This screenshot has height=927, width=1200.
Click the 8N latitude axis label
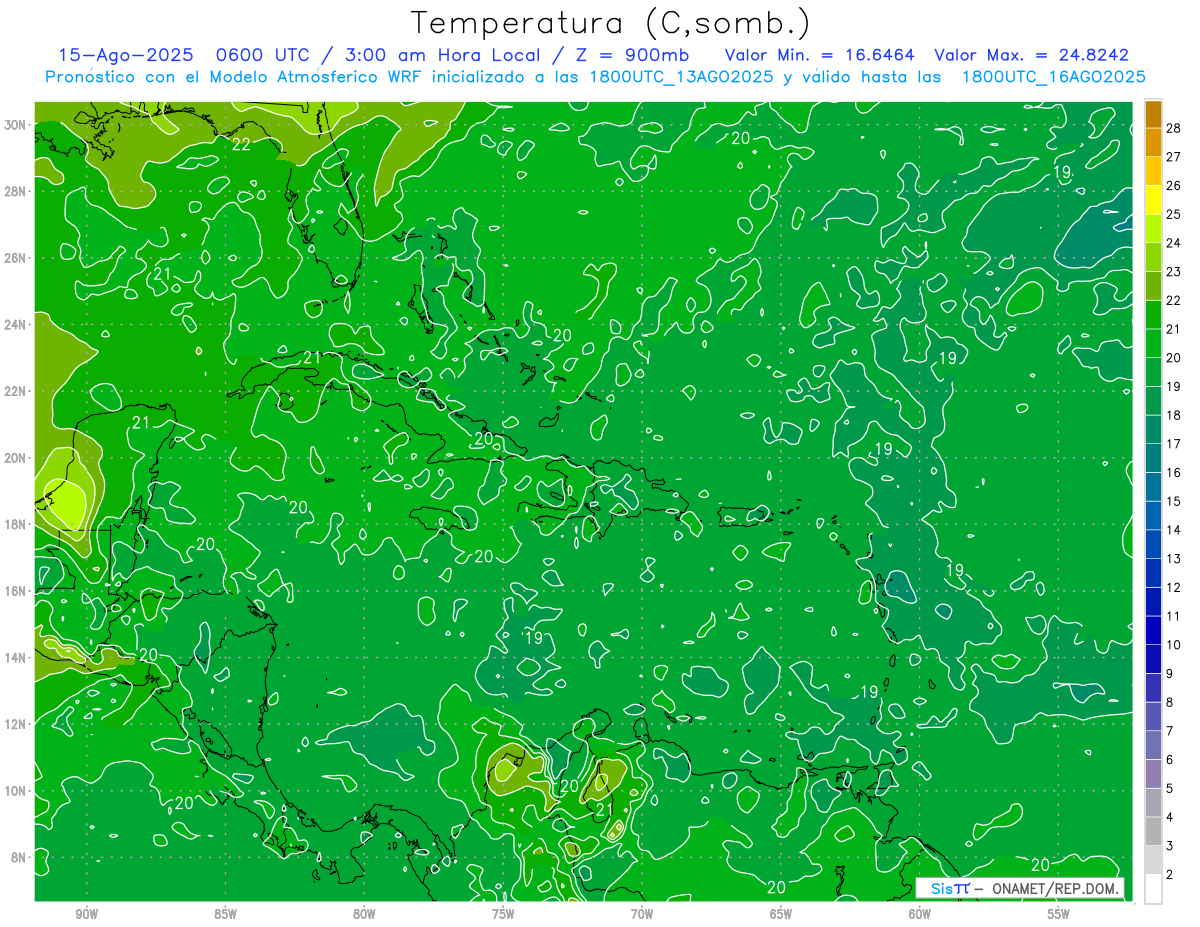tap(20, 857)
